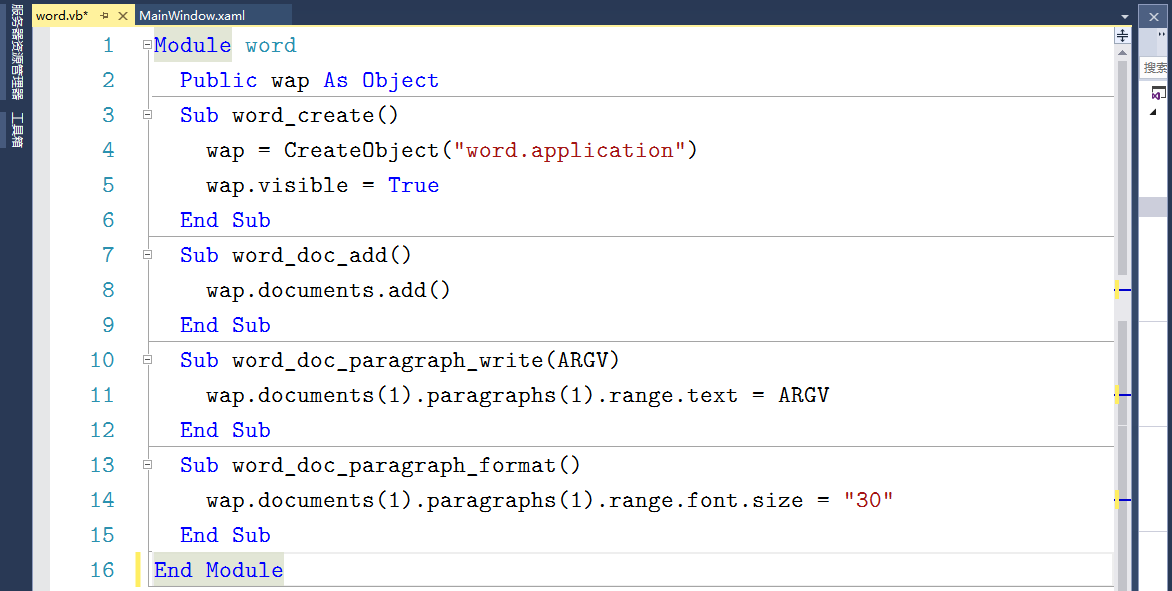The width and height of the screenshot is (1172, 591).
Task: Switch to the MainWindow.xaml tab
Action: pos(192,16)
